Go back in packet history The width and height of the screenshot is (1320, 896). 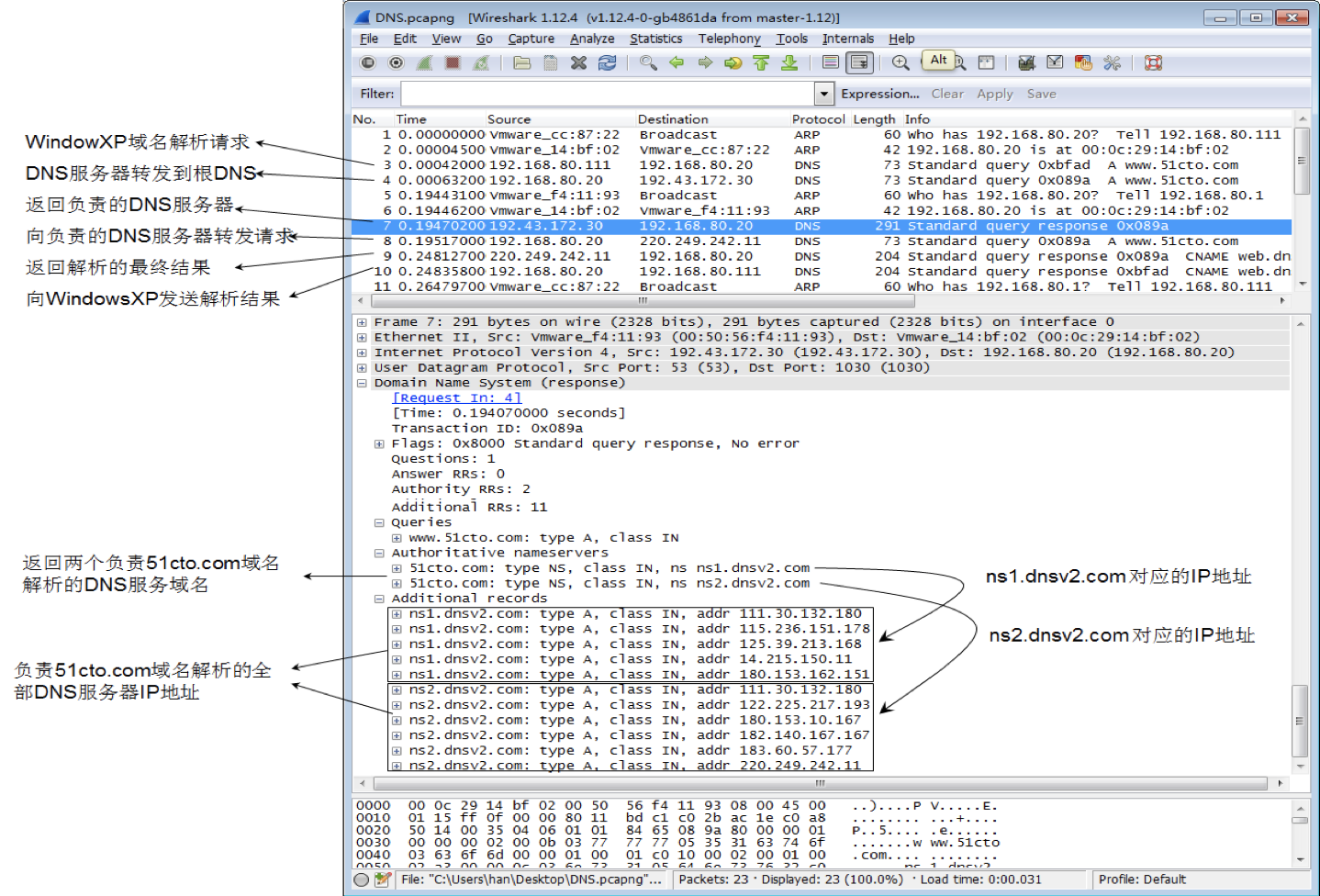677,63
